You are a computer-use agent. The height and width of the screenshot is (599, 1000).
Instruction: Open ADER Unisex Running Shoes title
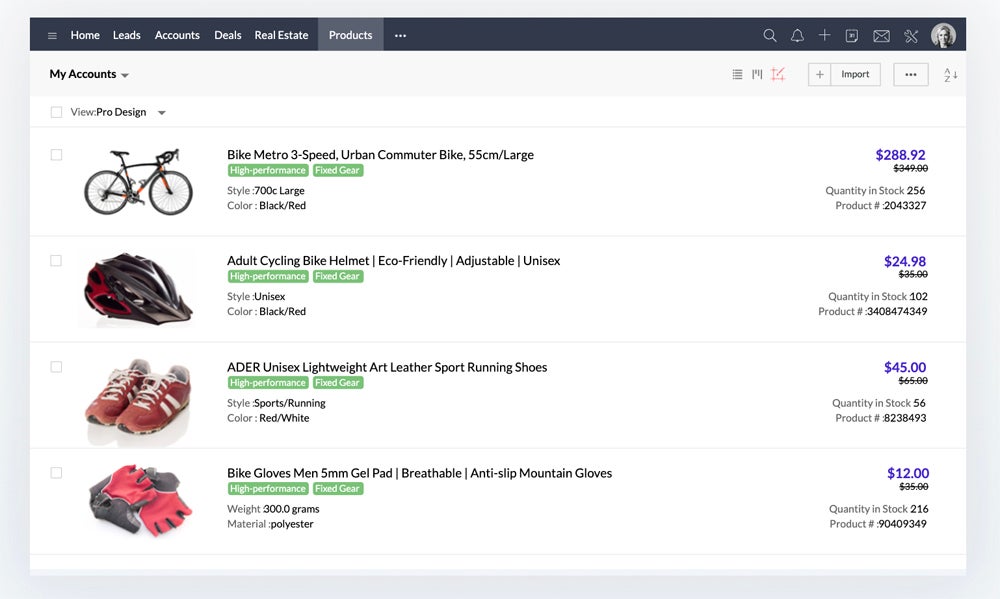[x=387, y=367]
